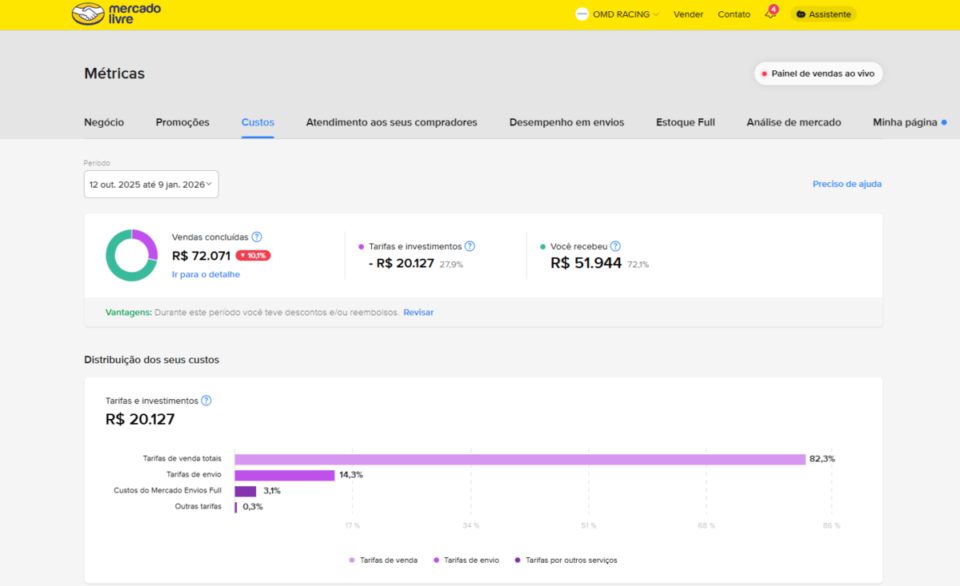This screenshot has height=586, width=960.
Task: Click the Assistente robot icon
Action: click(800, 14)
